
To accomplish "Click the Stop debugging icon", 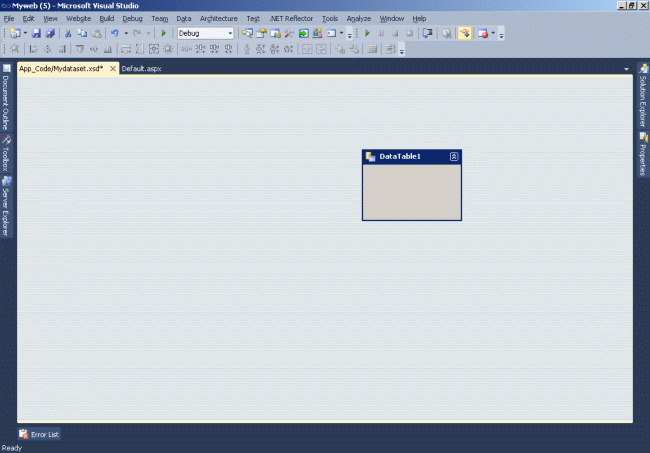I will click(x=395, y=33).
